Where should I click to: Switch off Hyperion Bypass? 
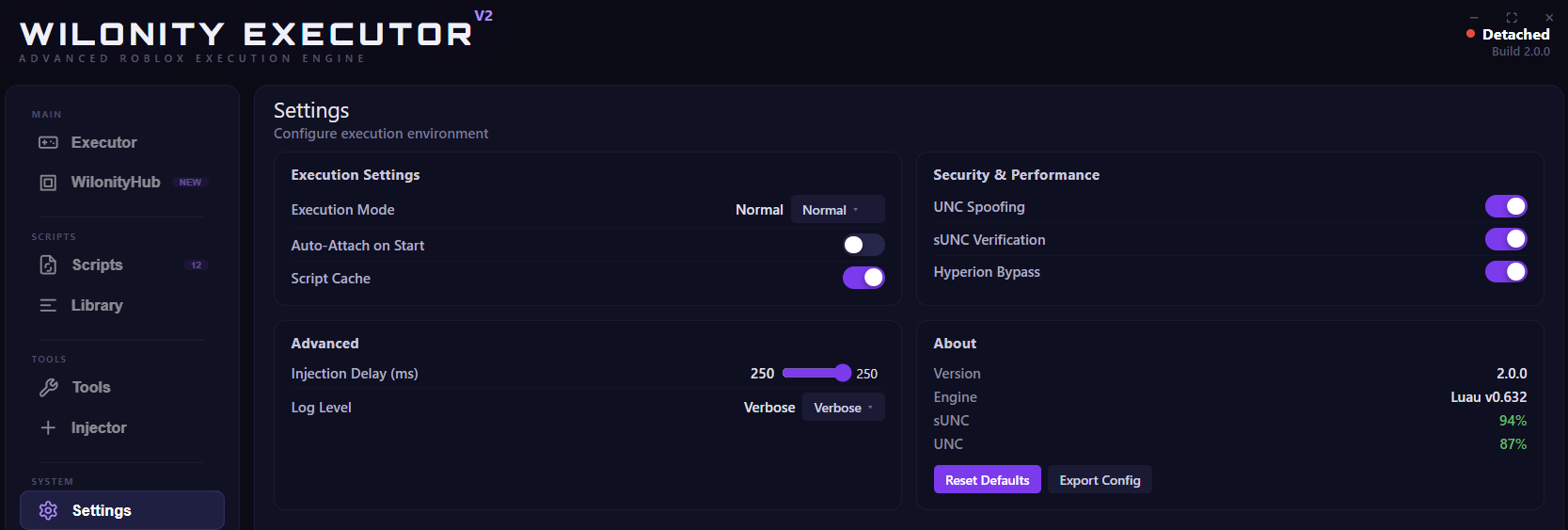click(1506, 272)
